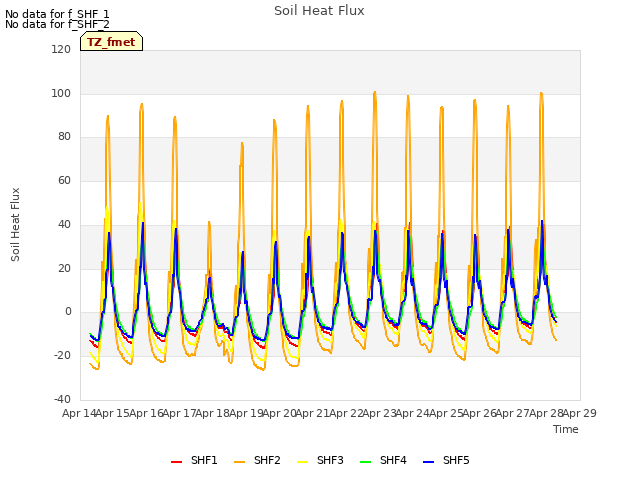Click the y-axis label 80
Screen dimensions: 640x480
[x=64, y=137]
